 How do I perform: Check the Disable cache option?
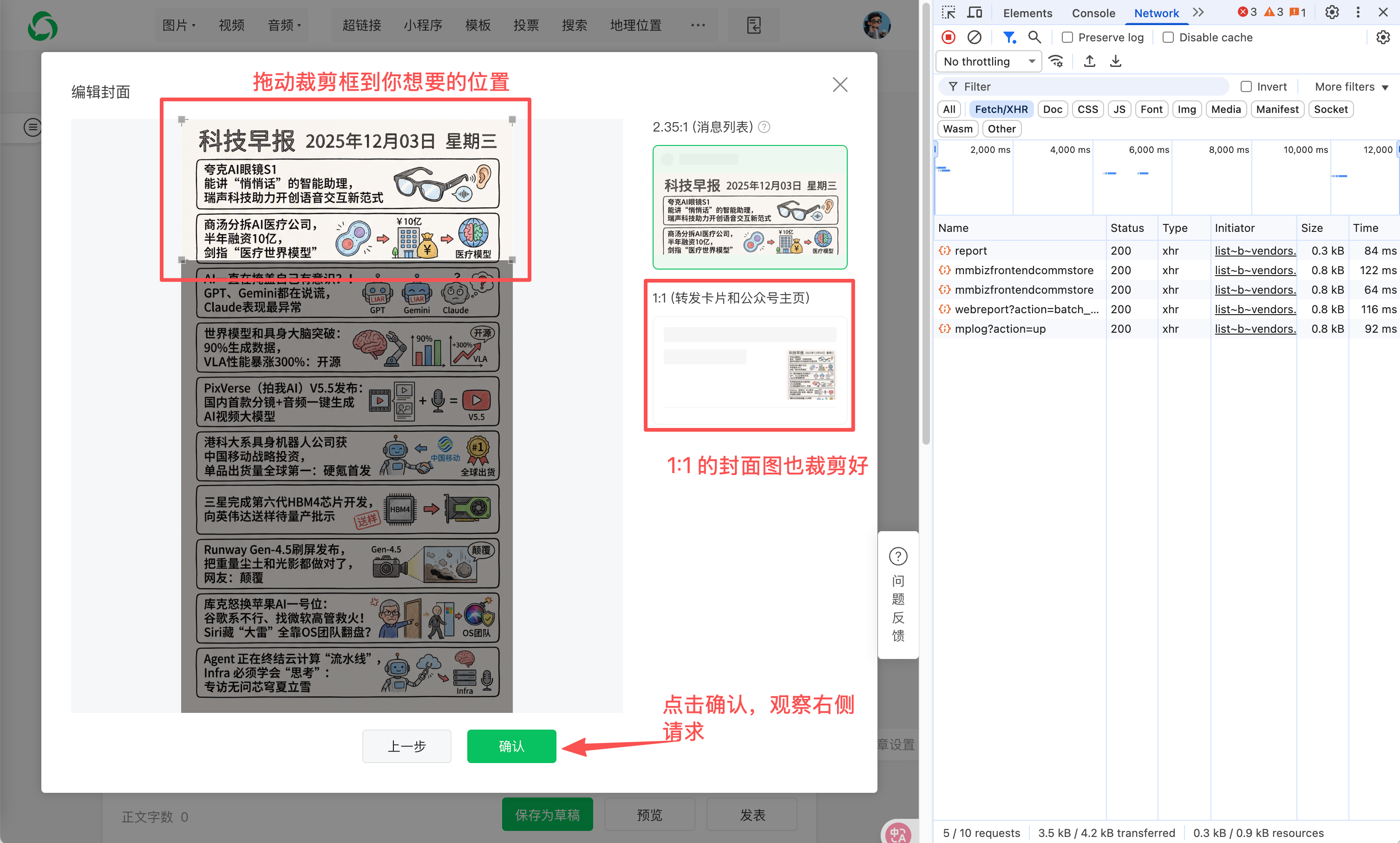tap(1168, 38)
